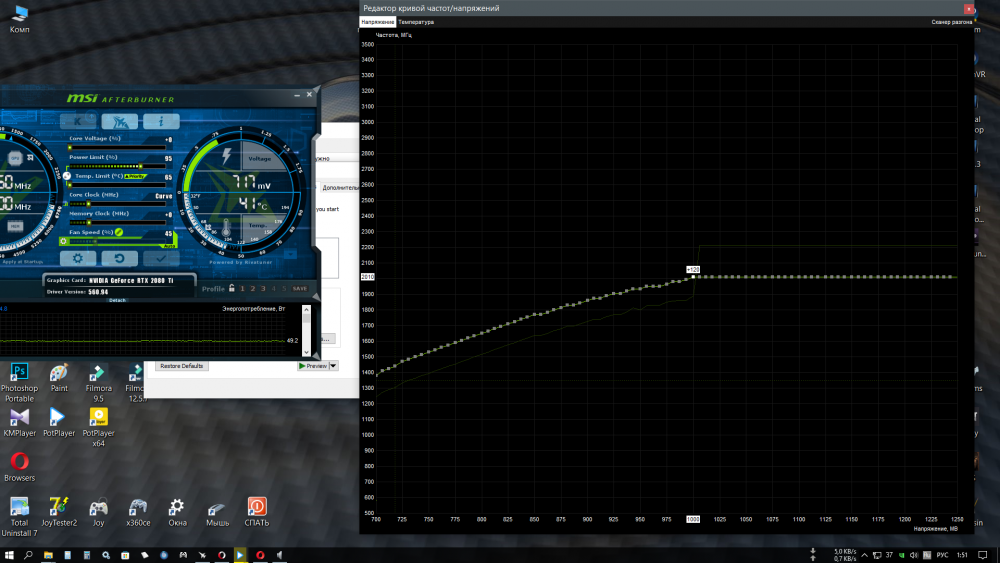Click the Сканер разгона link

pos(952,22)
